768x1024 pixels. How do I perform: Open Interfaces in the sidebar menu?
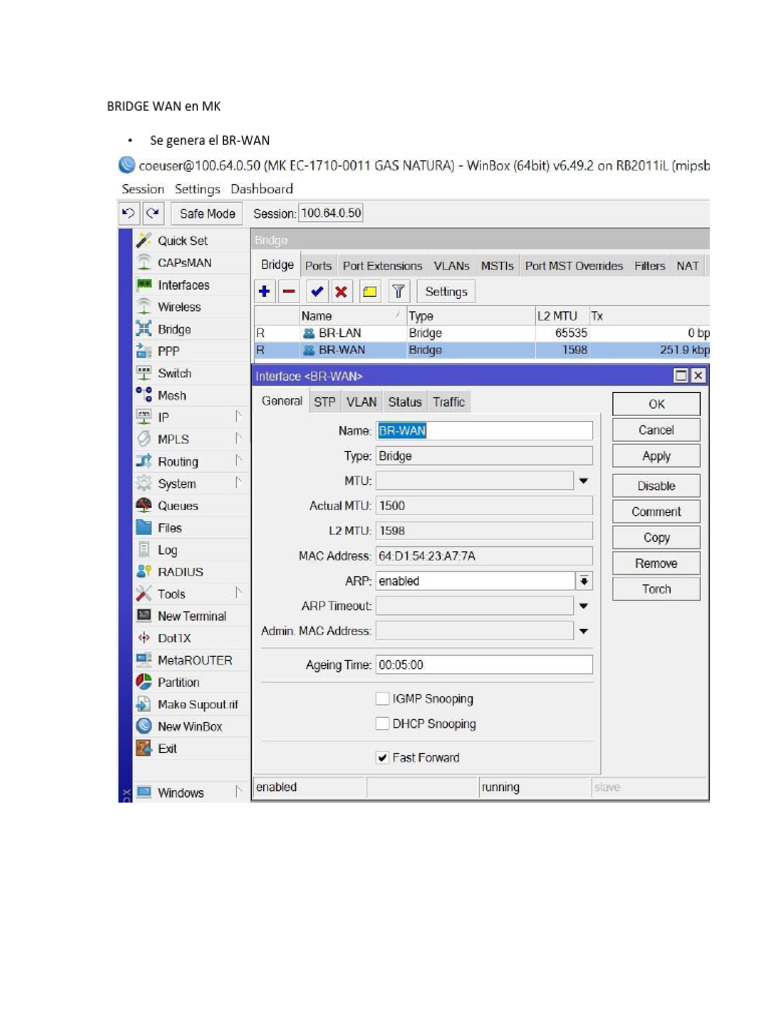tap(183, 285)
